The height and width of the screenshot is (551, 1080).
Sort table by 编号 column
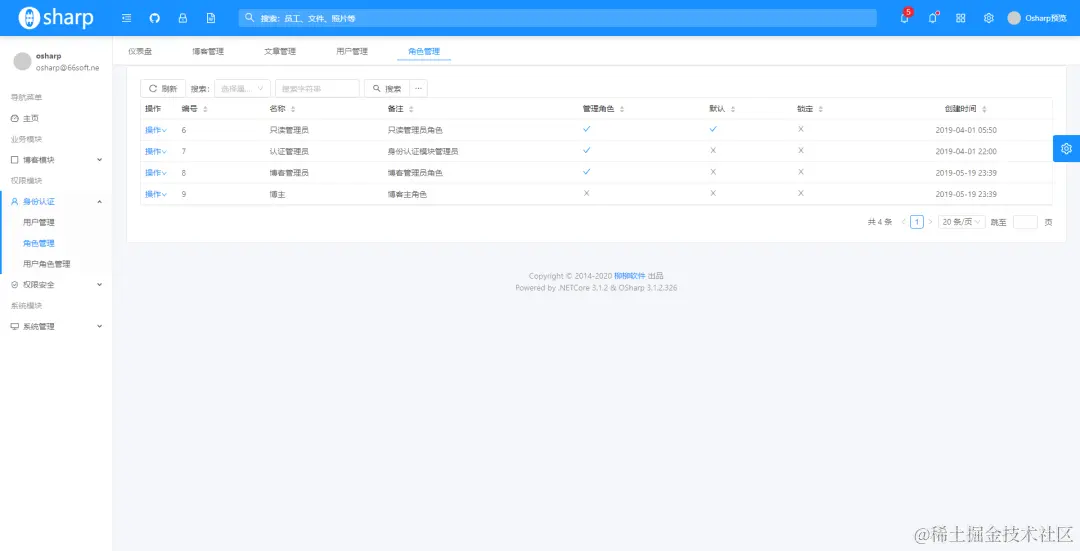(205, 109)
